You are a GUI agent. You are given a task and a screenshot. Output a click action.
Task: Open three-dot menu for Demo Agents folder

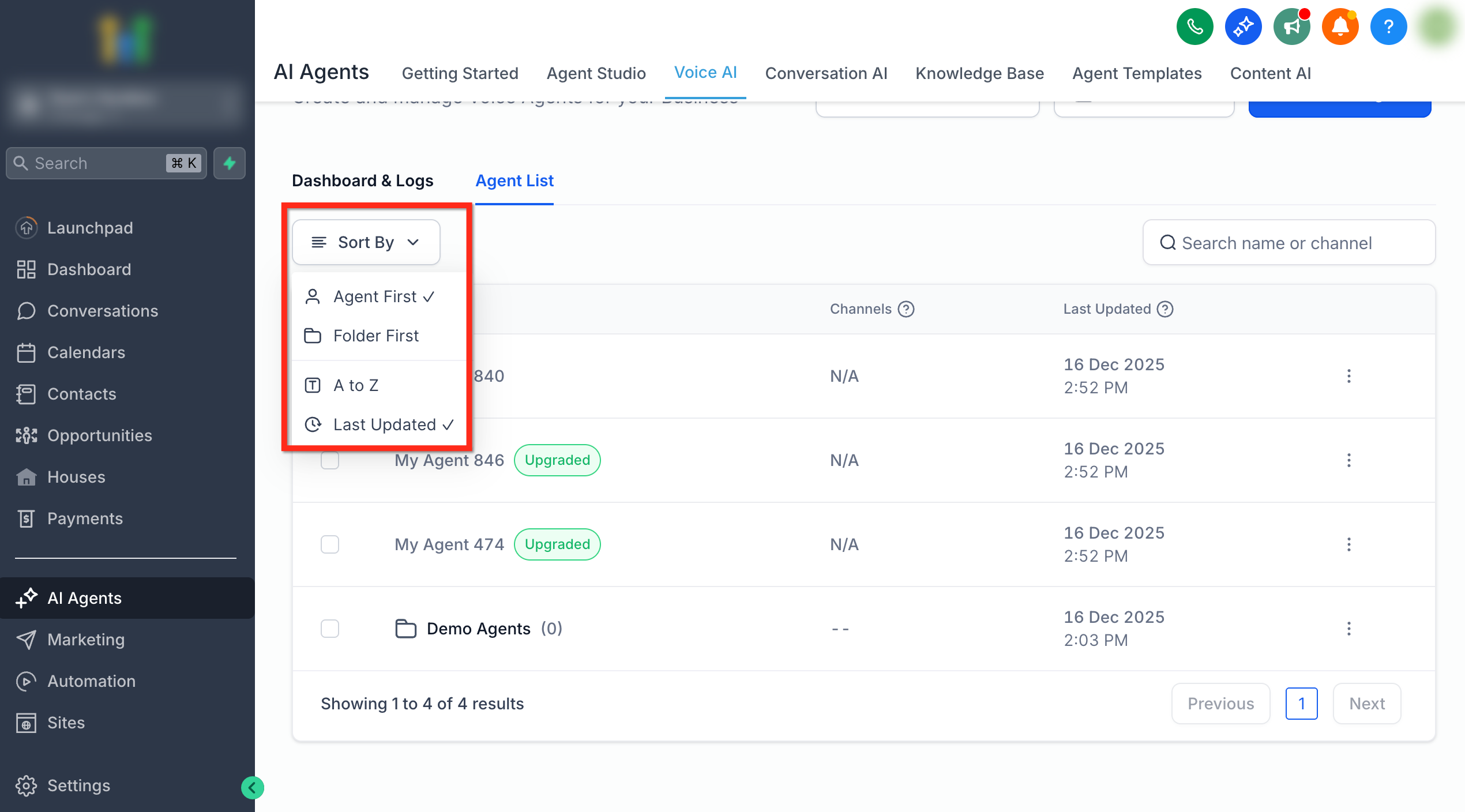tap(1348, 629)
